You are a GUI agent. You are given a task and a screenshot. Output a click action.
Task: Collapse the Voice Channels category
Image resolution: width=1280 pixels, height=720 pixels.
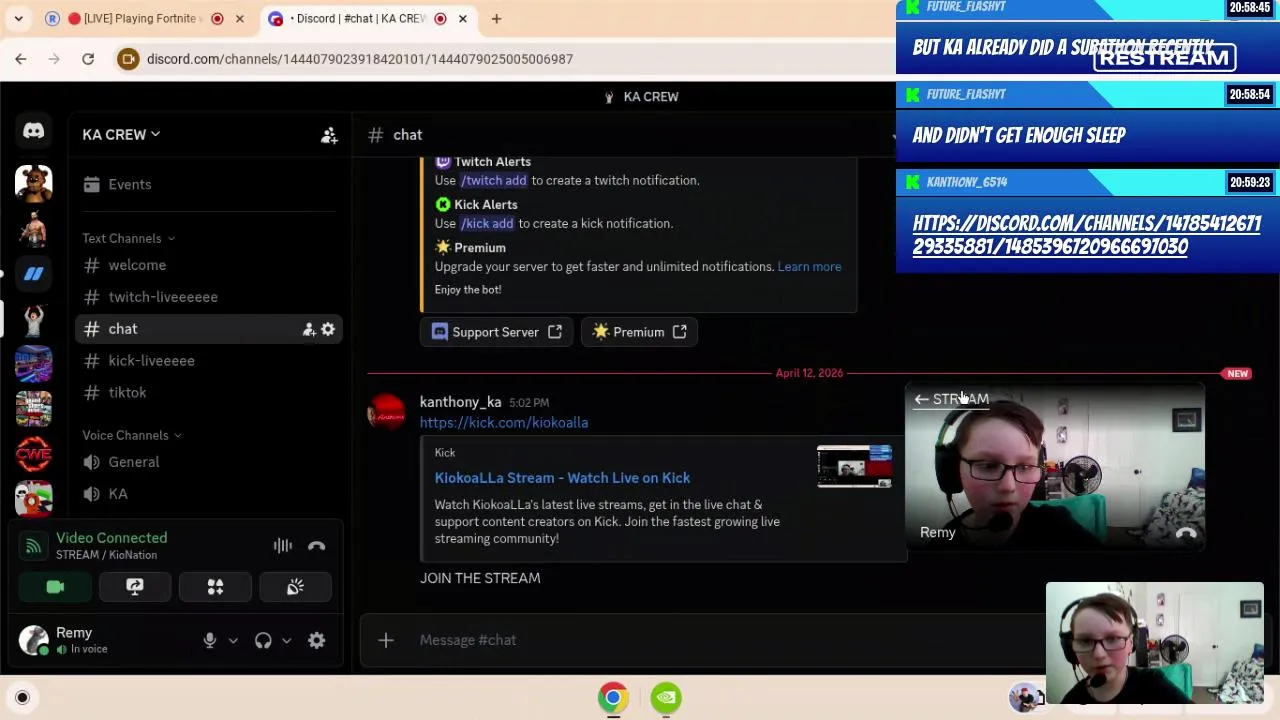tap(132, 435)
